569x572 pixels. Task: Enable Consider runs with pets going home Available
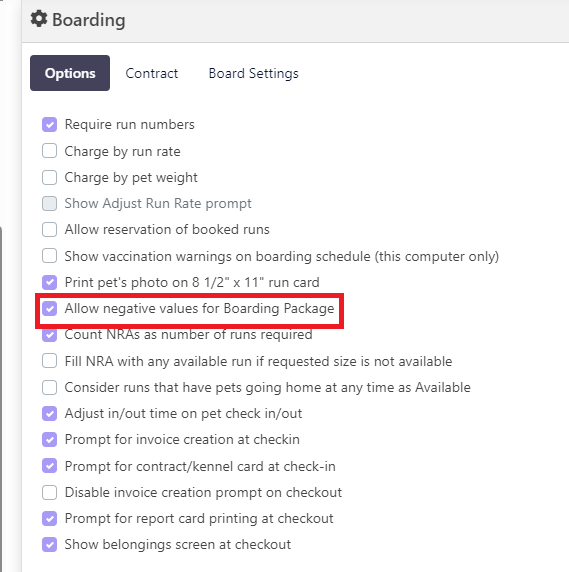tap(50, 387)
